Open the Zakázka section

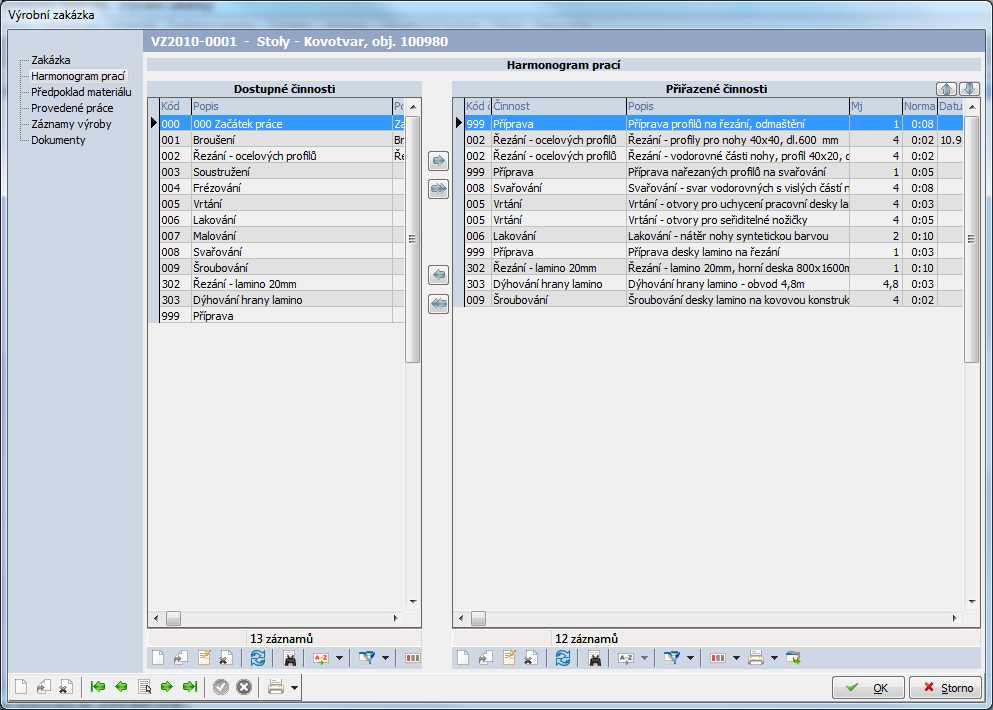(x=51, y=60)
